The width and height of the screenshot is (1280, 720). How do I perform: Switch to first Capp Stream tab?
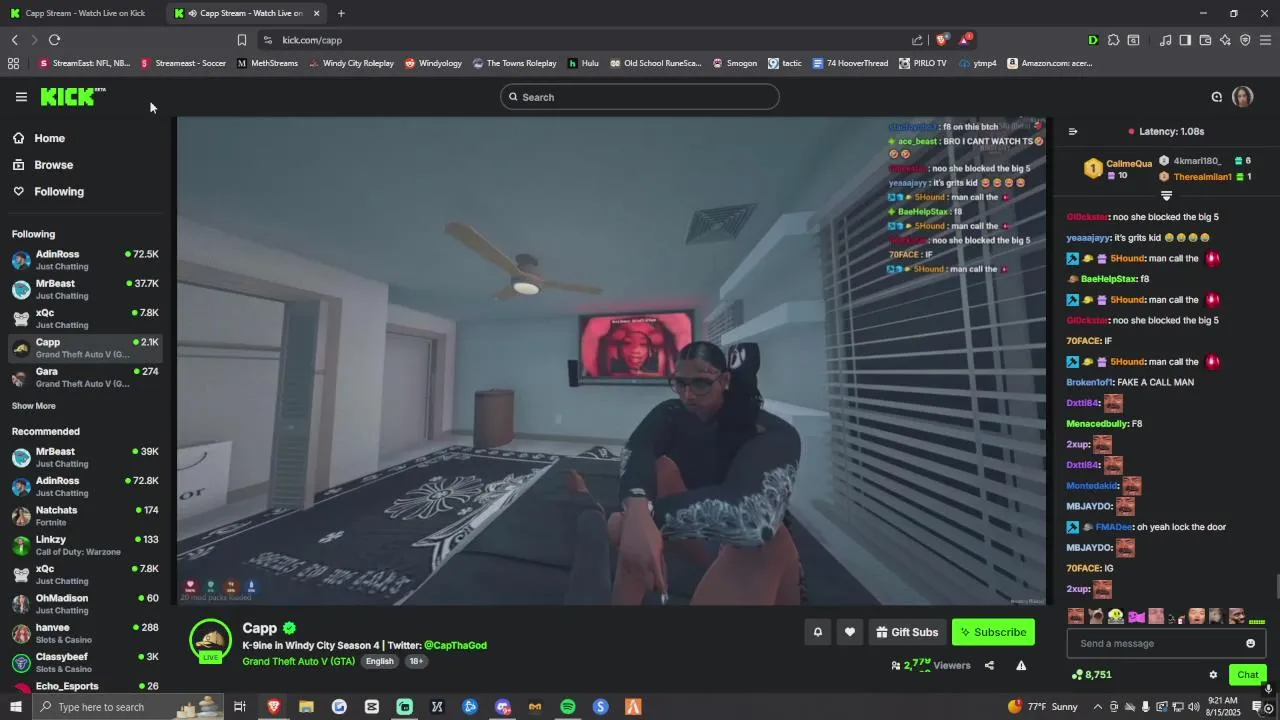78,13
